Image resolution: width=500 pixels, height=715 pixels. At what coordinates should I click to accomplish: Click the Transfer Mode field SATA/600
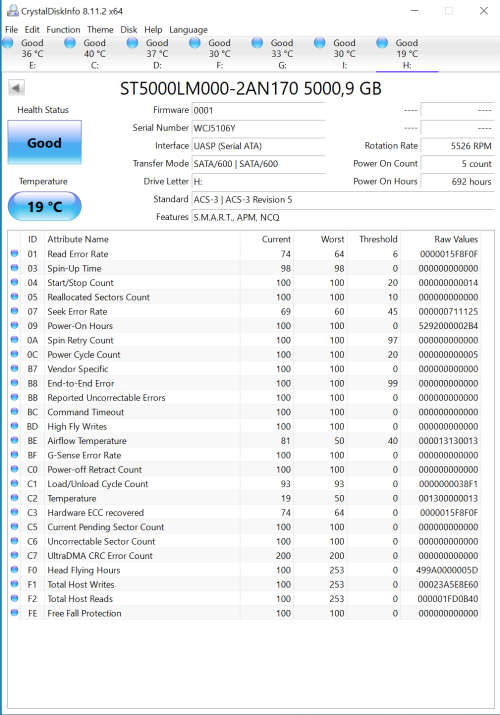[x=258, y=164]
